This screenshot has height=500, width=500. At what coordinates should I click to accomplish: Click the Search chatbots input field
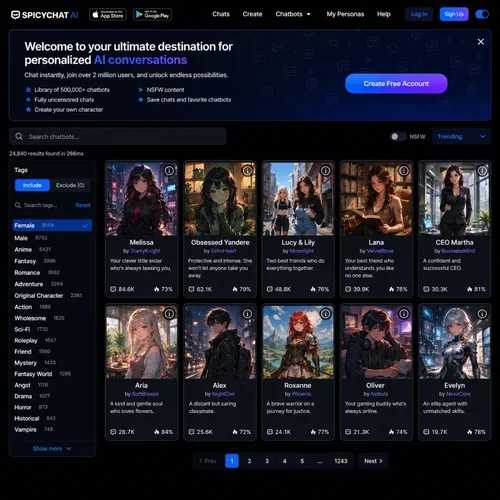(118, 136)
